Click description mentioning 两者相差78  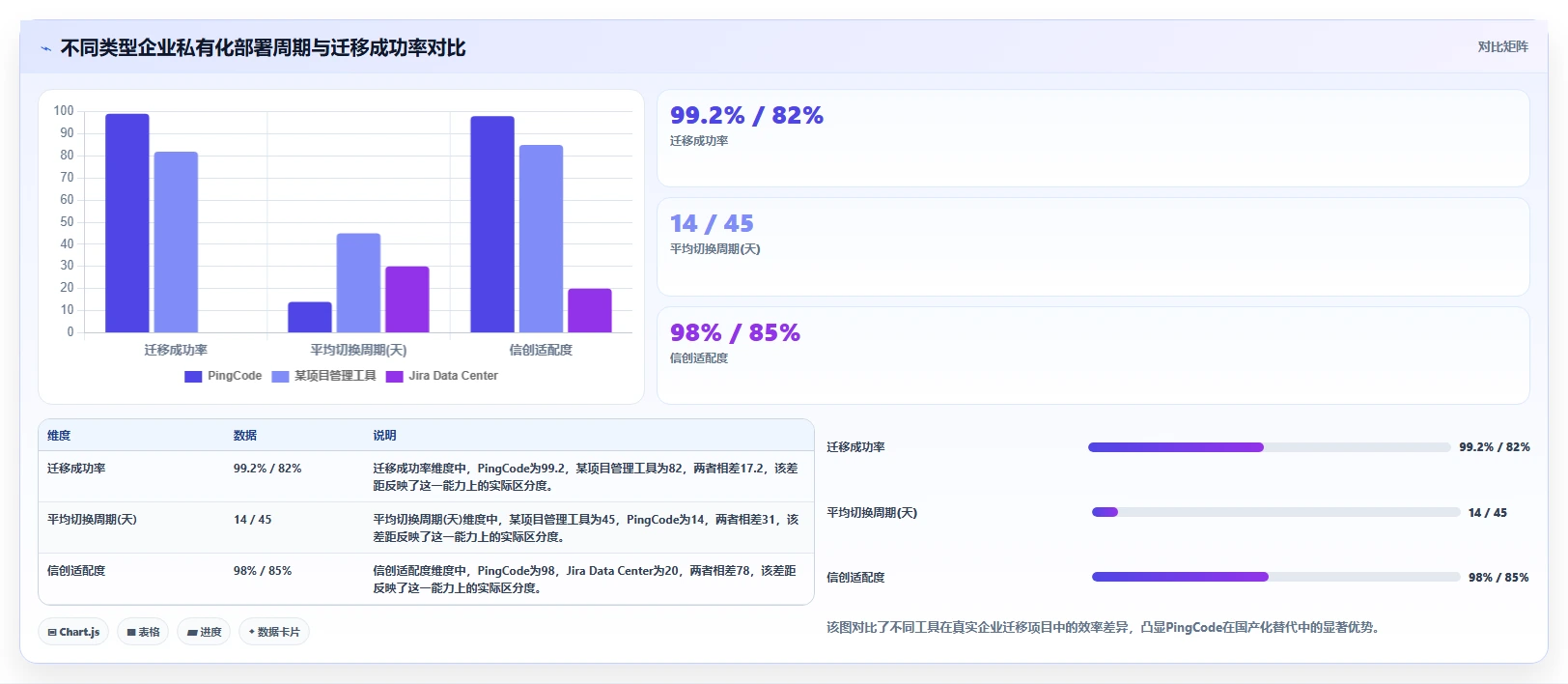(585, 580)
